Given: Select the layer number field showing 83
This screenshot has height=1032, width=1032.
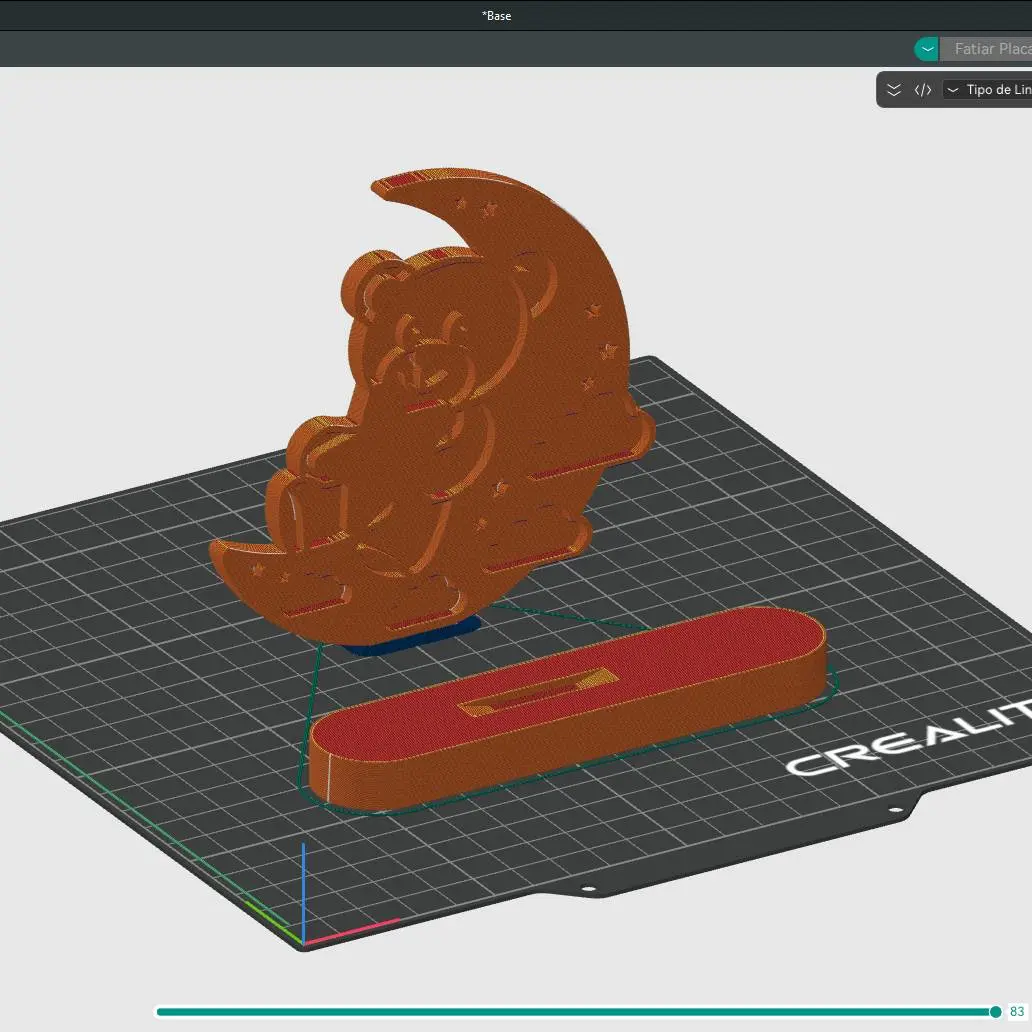Looking at the screenshot, I should [1018, 1012].
